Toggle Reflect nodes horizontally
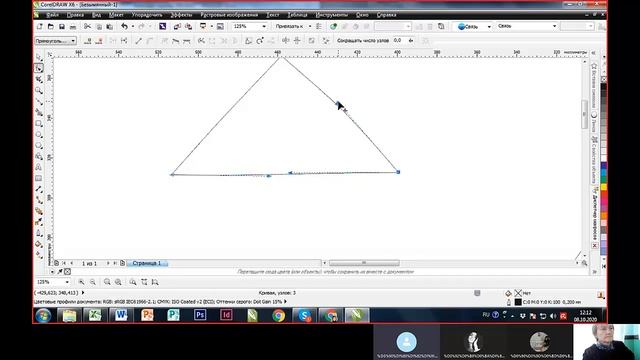Screen dimensions: 640x360 tap(286, 41)
